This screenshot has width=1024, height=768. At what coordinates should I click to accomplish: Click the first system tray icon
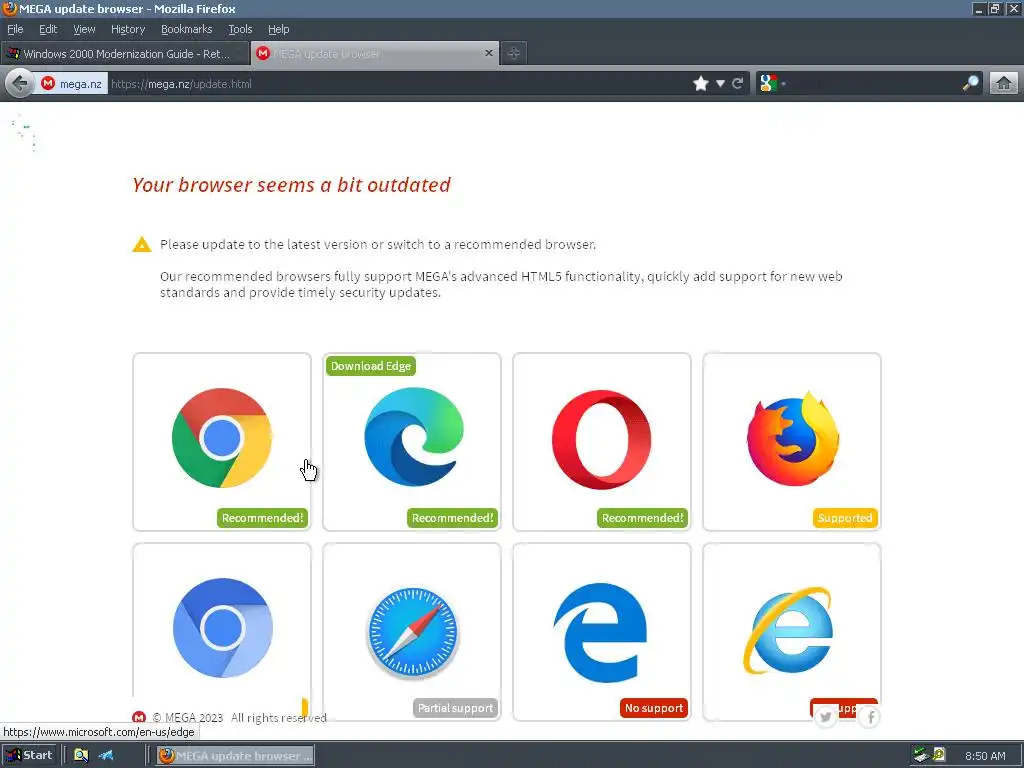coord(921,755)
